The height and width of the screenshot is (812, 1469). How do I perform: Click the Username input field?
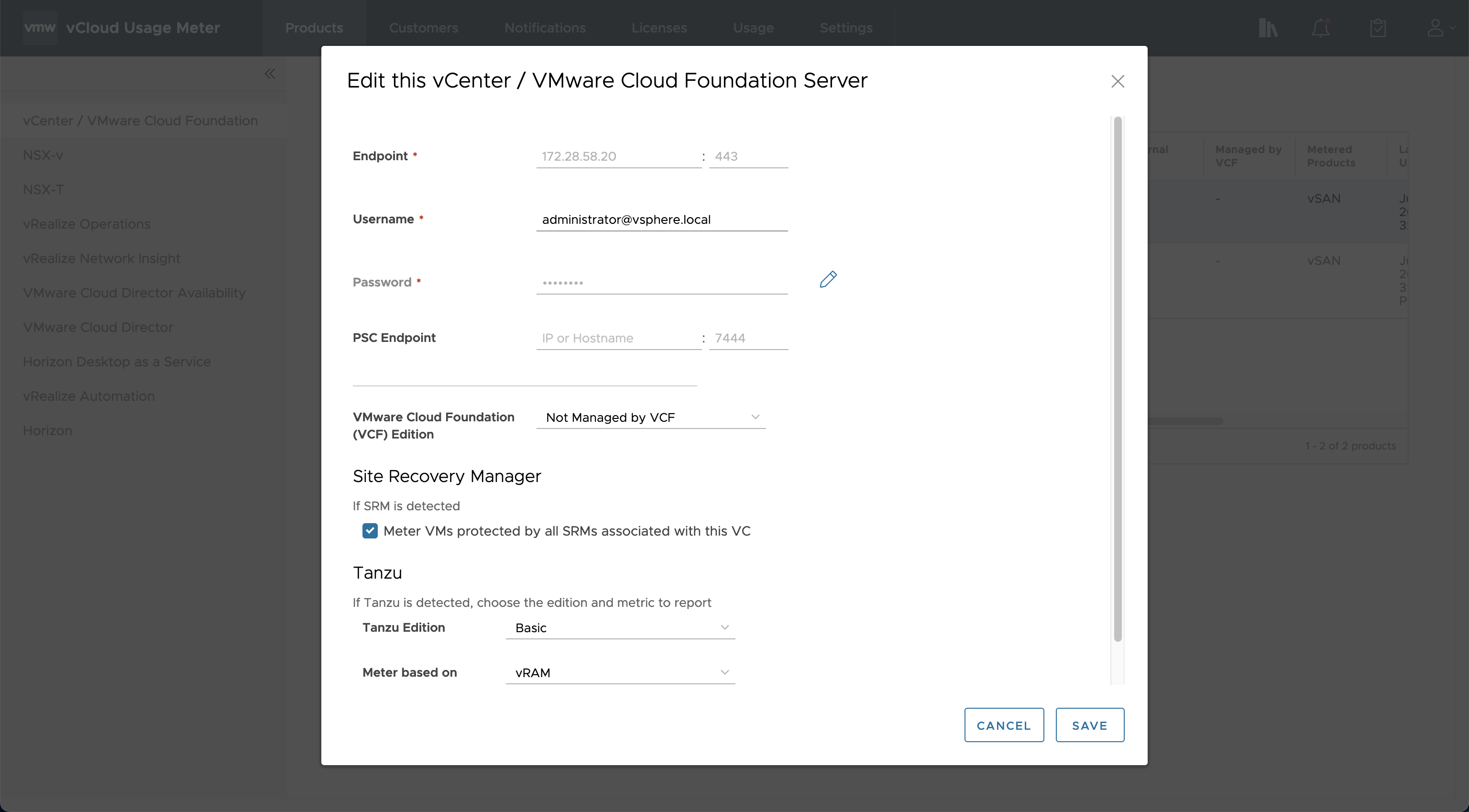click(661, 219)
